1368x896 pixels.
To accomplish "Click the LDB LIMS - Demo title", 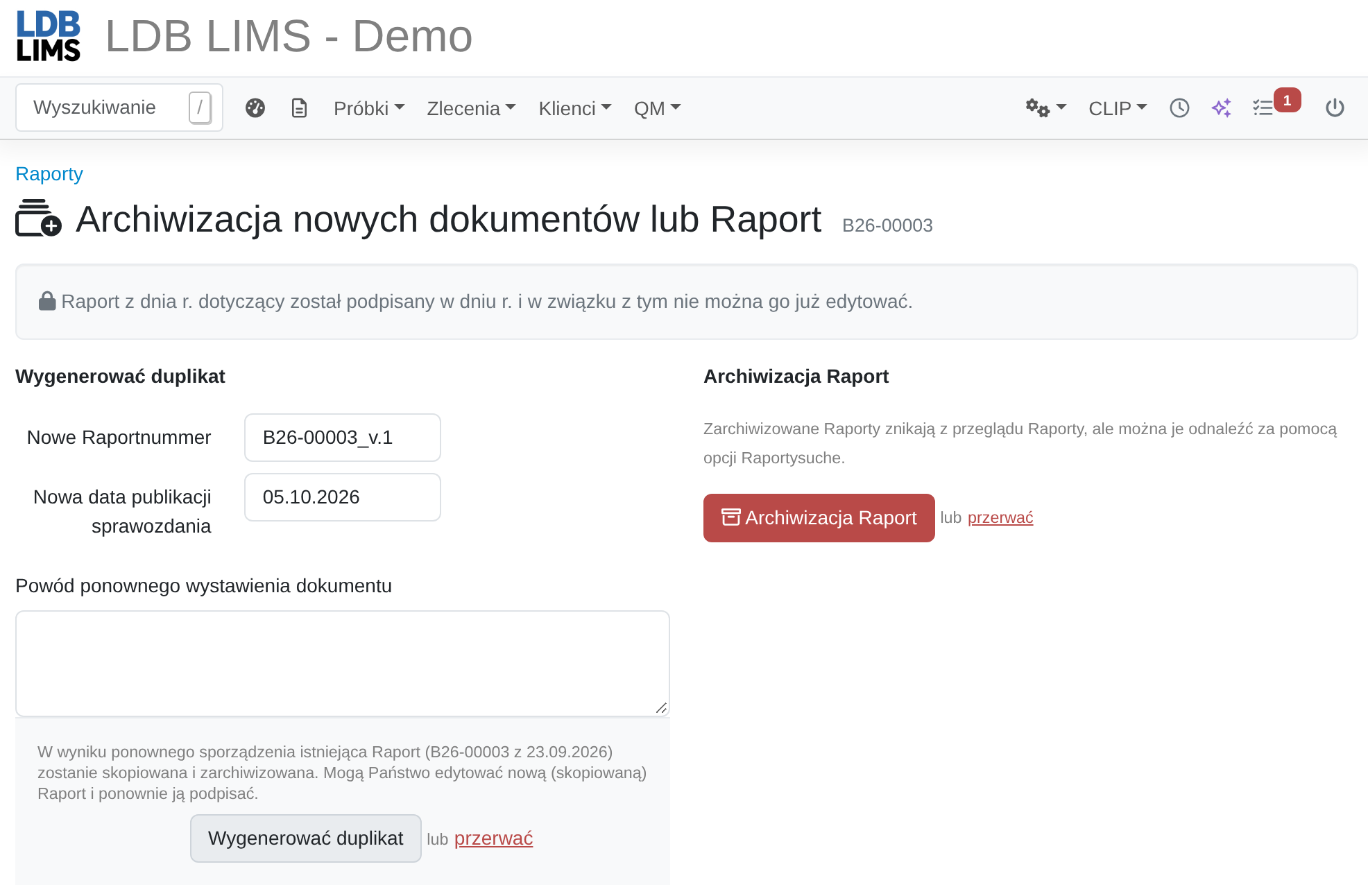I will 289,36.
